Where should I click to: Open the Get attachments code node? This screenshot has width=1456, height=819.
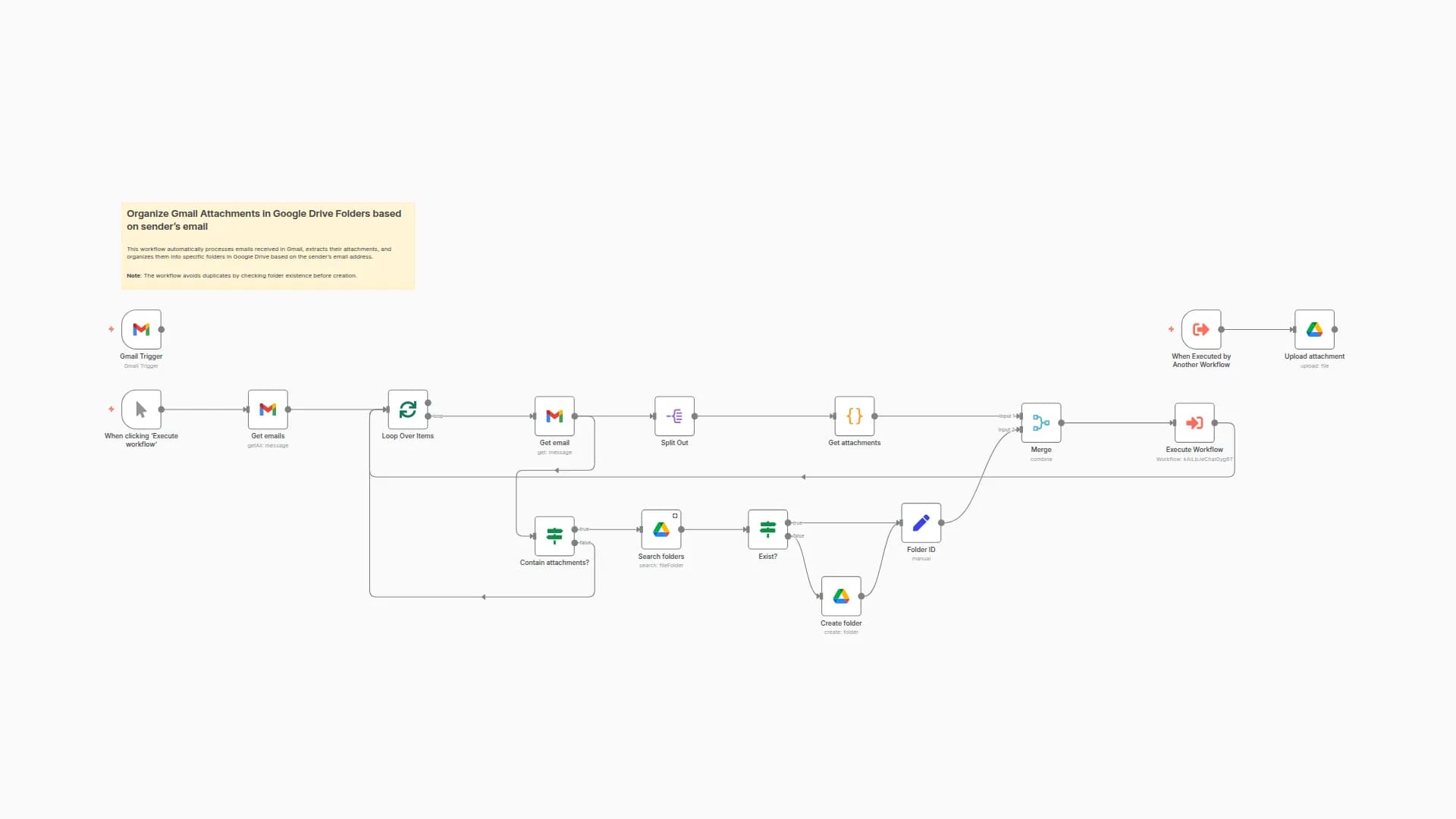tap(854, 416)
